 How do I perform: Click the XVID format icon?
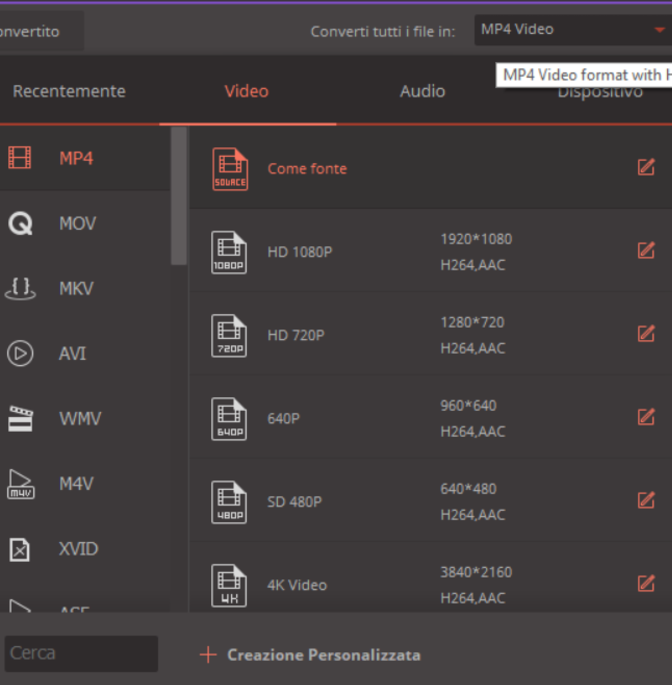point(20,549)
